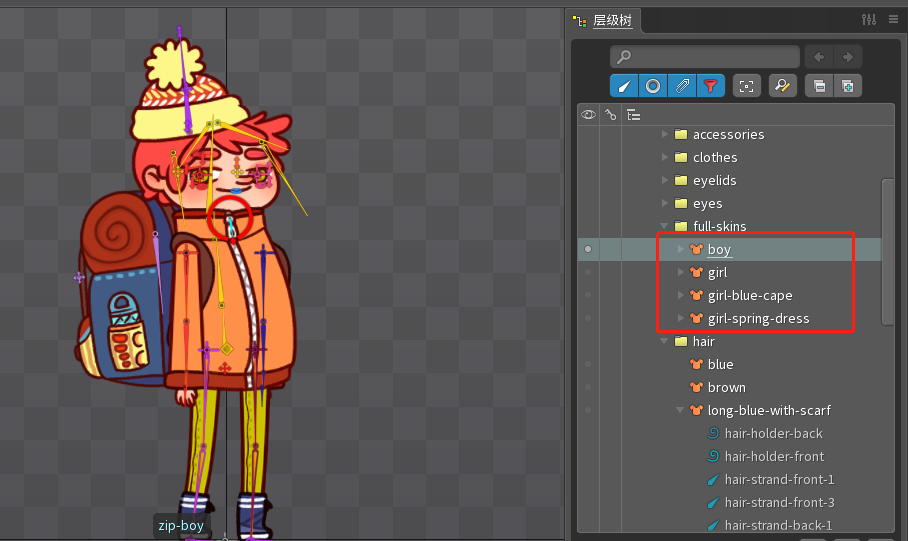Select the girl-spring-dress skin
Screen dimensions: 908x541
[x=758, y=318]
